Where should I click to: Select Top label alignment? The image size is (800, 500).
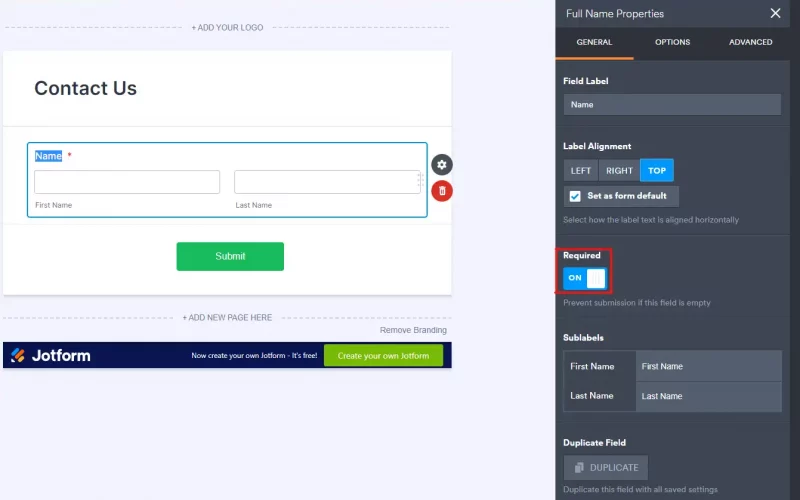click(657, 171)
